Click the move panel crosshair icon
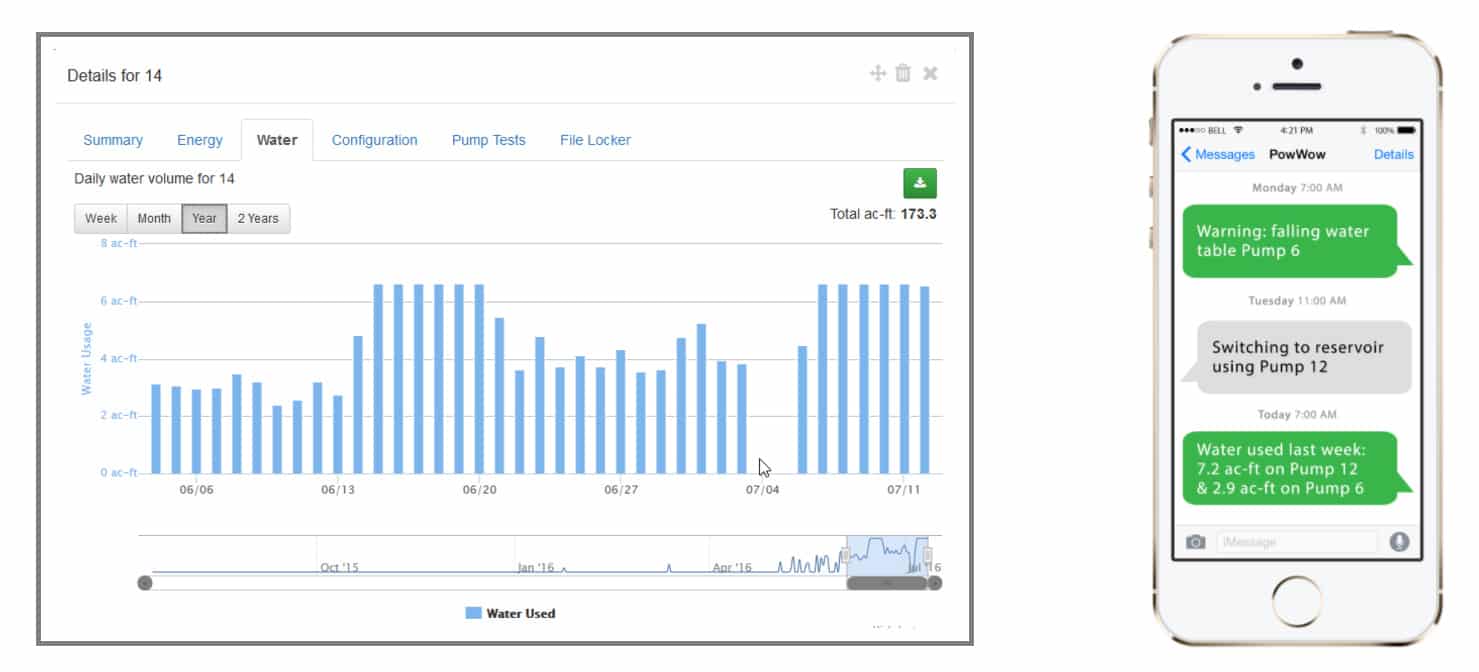Image resolution: width=1479 pixels, height=672 pixels. (x=878, y=73)
